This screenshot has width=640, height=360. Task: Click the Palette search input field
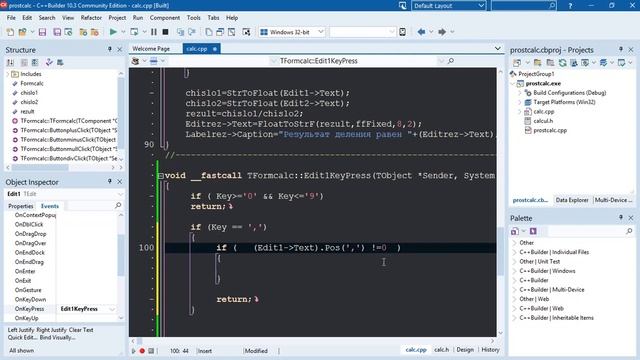pyautogui.click(x=586, y=231)
